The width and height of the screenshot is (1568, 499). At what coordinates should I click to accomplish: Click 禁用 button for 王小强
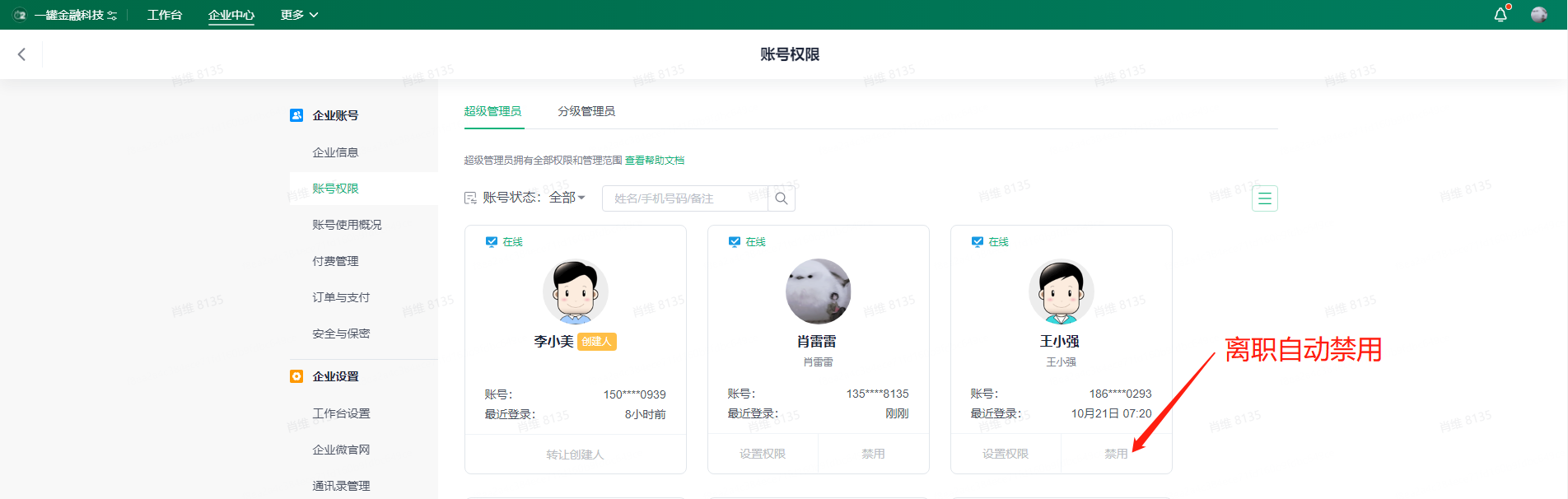click(x=1116, y=454)
